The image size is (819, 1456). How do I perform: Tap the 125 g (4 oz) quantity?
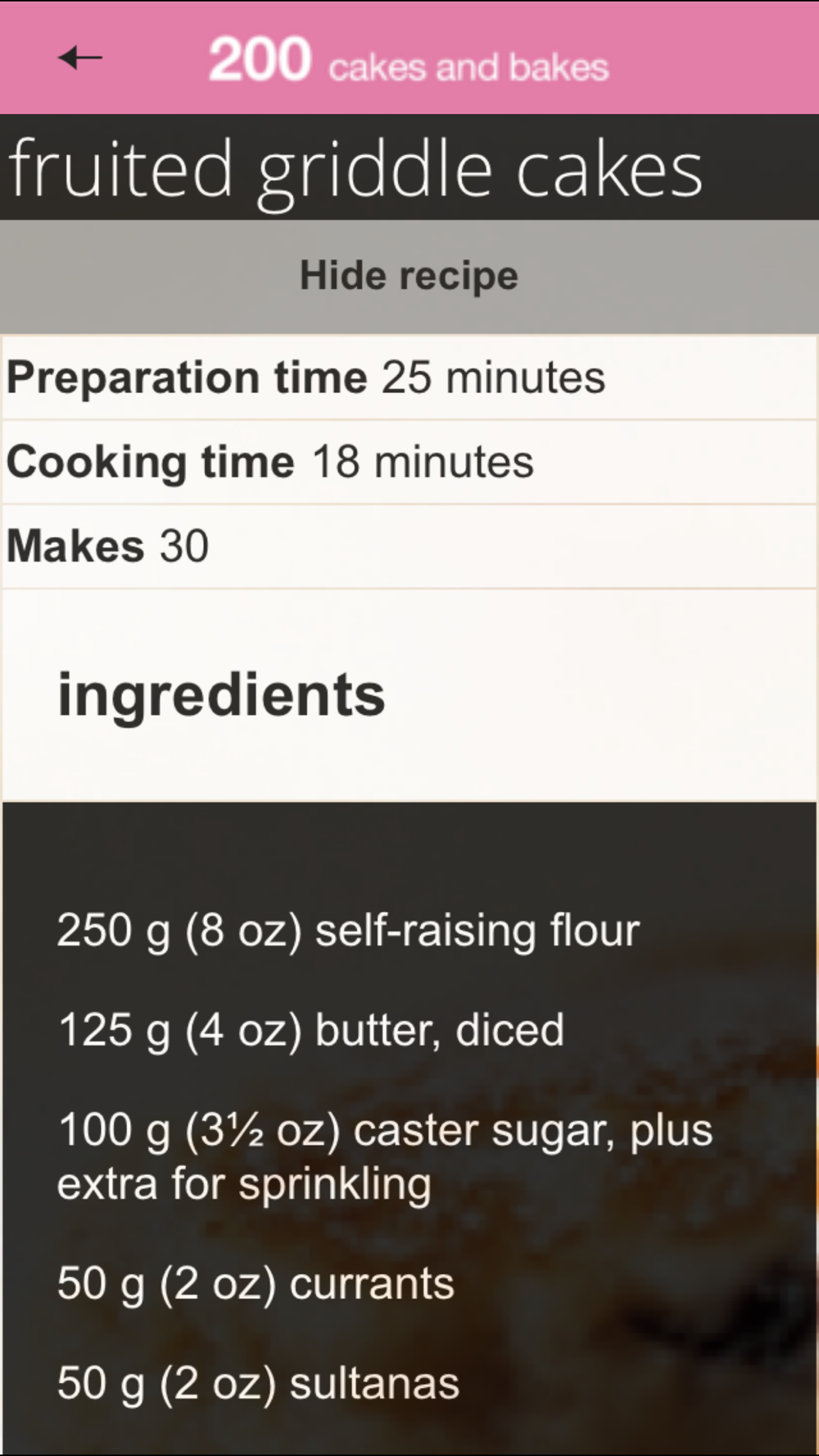180,1030
